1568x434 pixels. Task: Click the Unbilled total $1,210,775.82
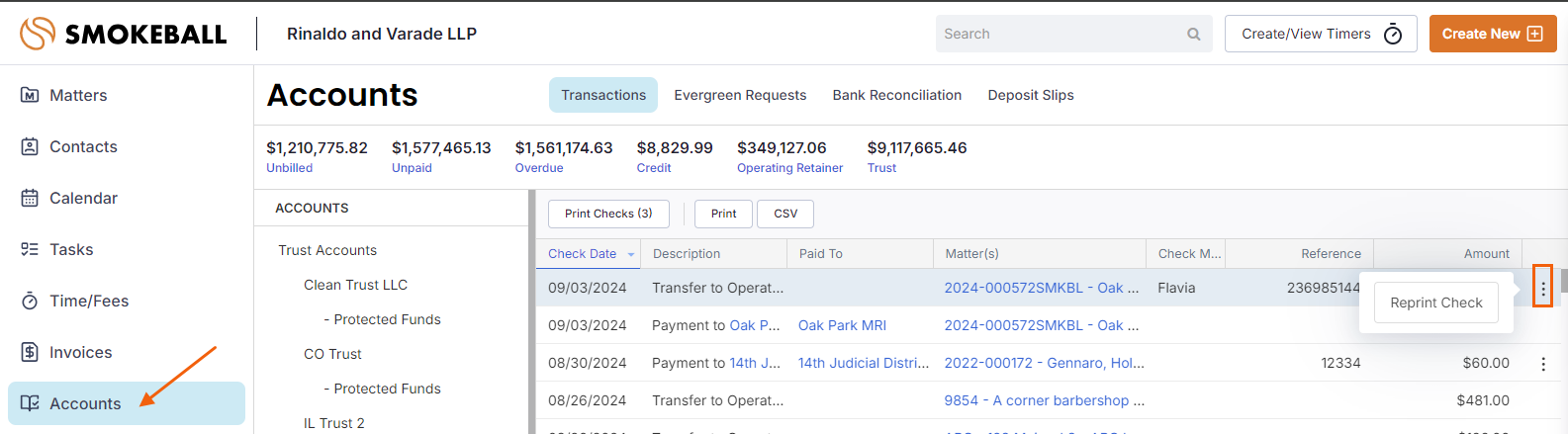point(317,156)
